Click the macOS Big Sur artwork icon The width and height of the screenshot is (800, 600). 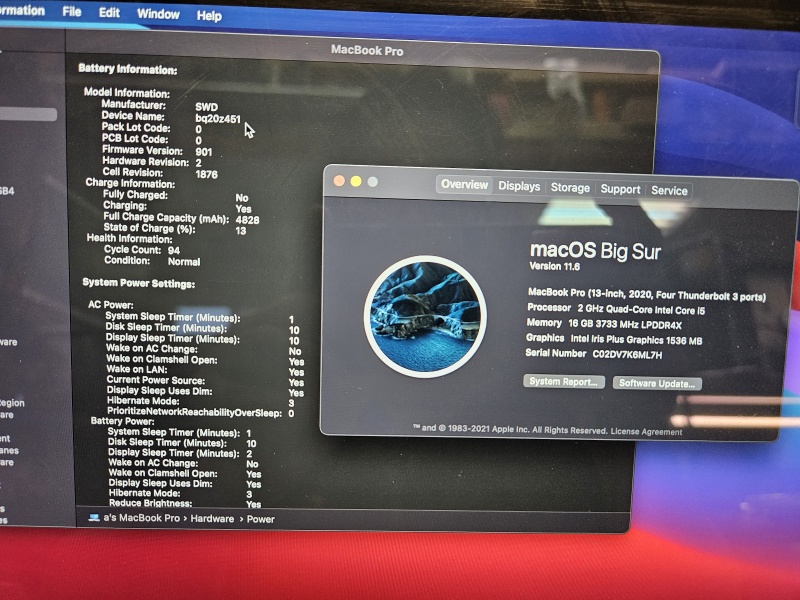coord(425,316)
